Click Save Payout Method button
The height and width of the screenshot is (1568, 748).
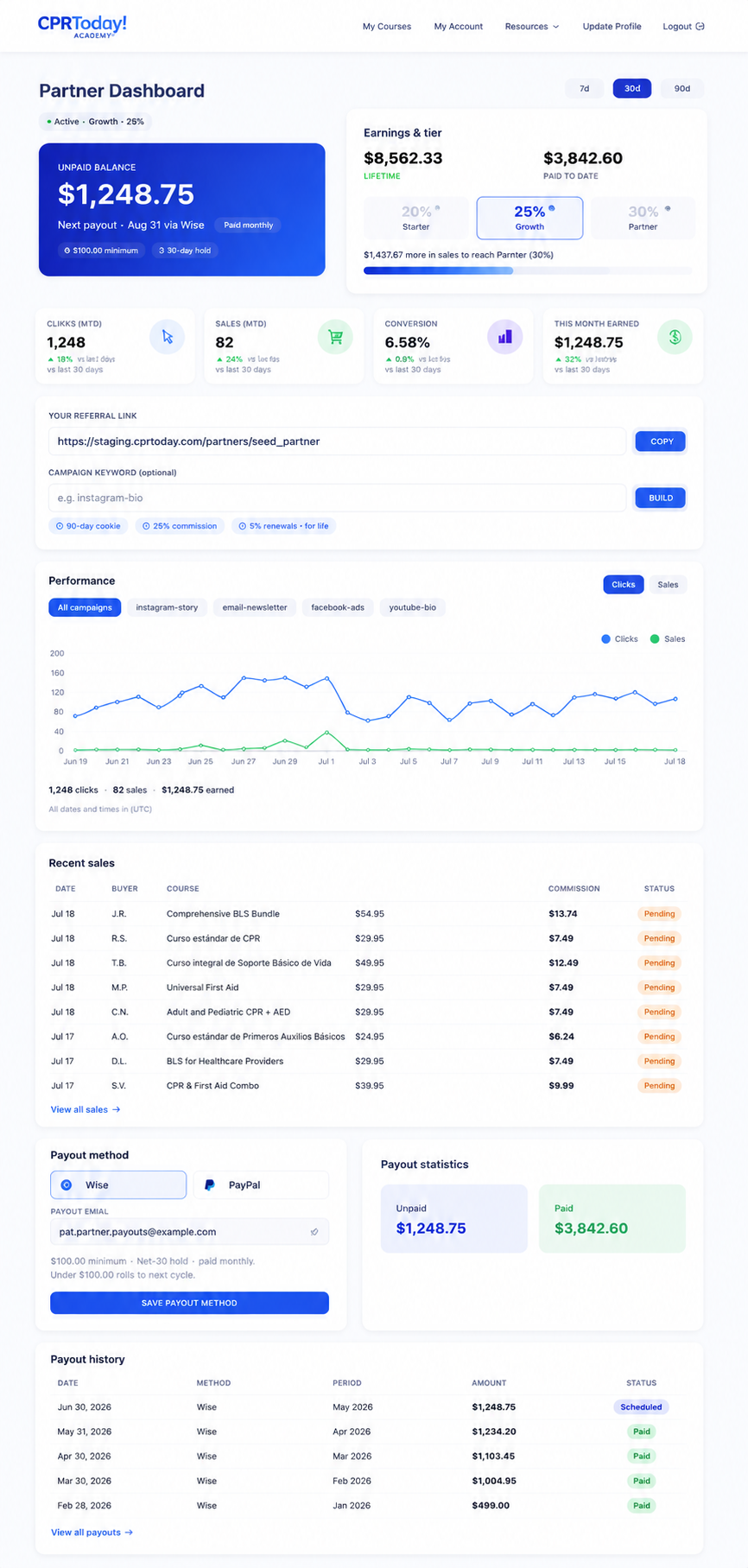tap(189, 1303)
